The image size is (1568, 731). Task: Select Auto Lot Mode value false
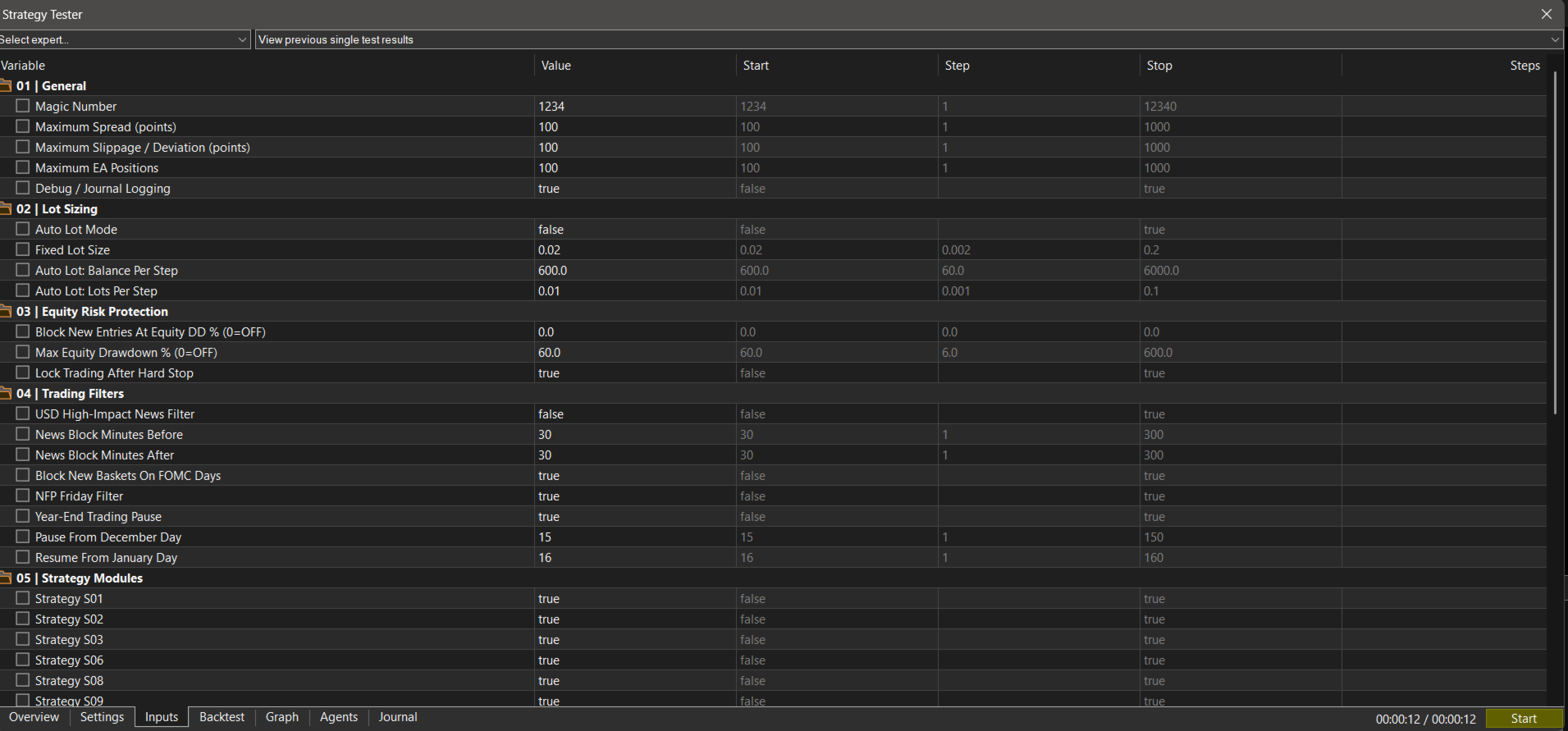point(635,229)
